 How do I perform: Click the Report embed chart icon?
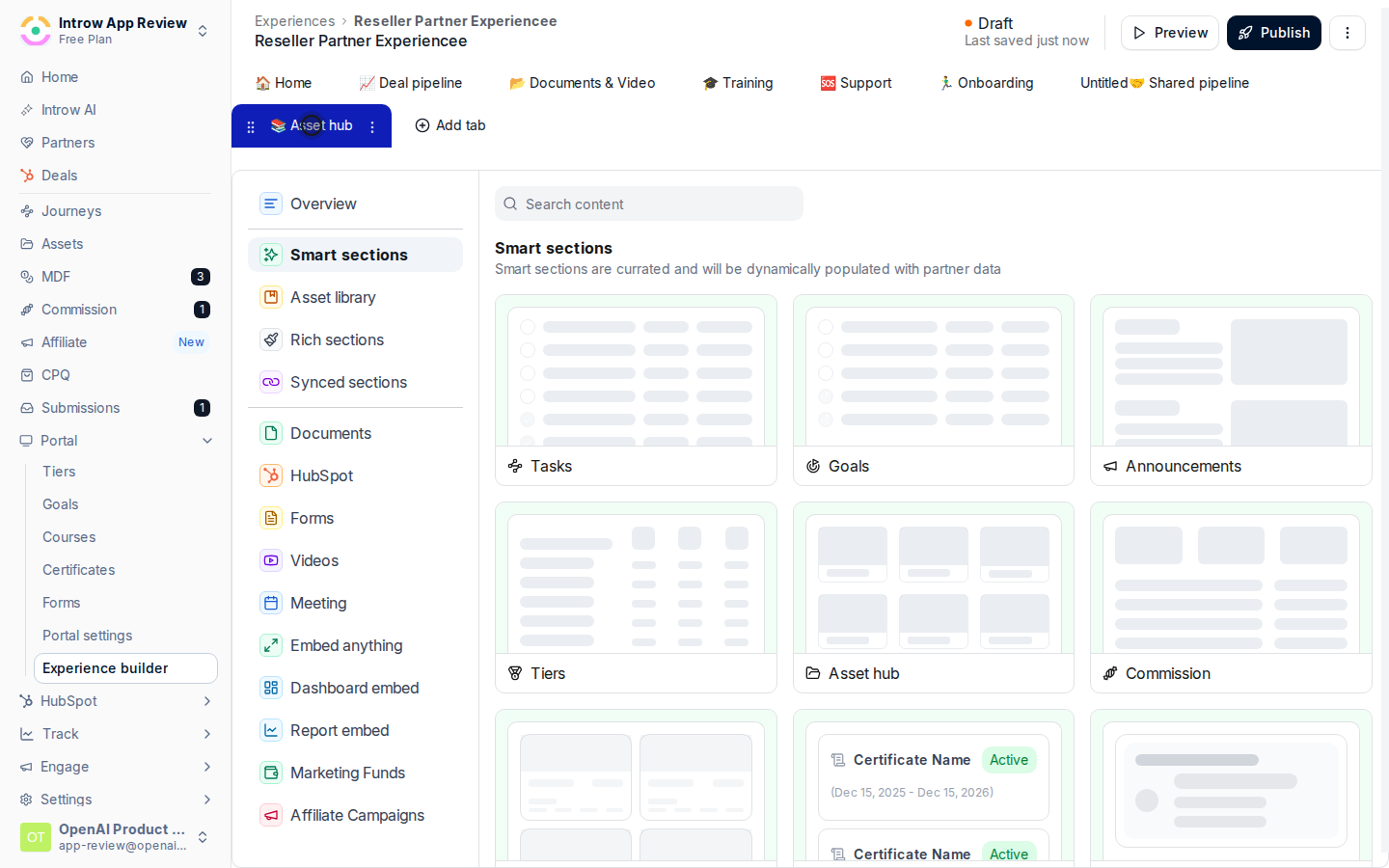(x=271, y=730)
